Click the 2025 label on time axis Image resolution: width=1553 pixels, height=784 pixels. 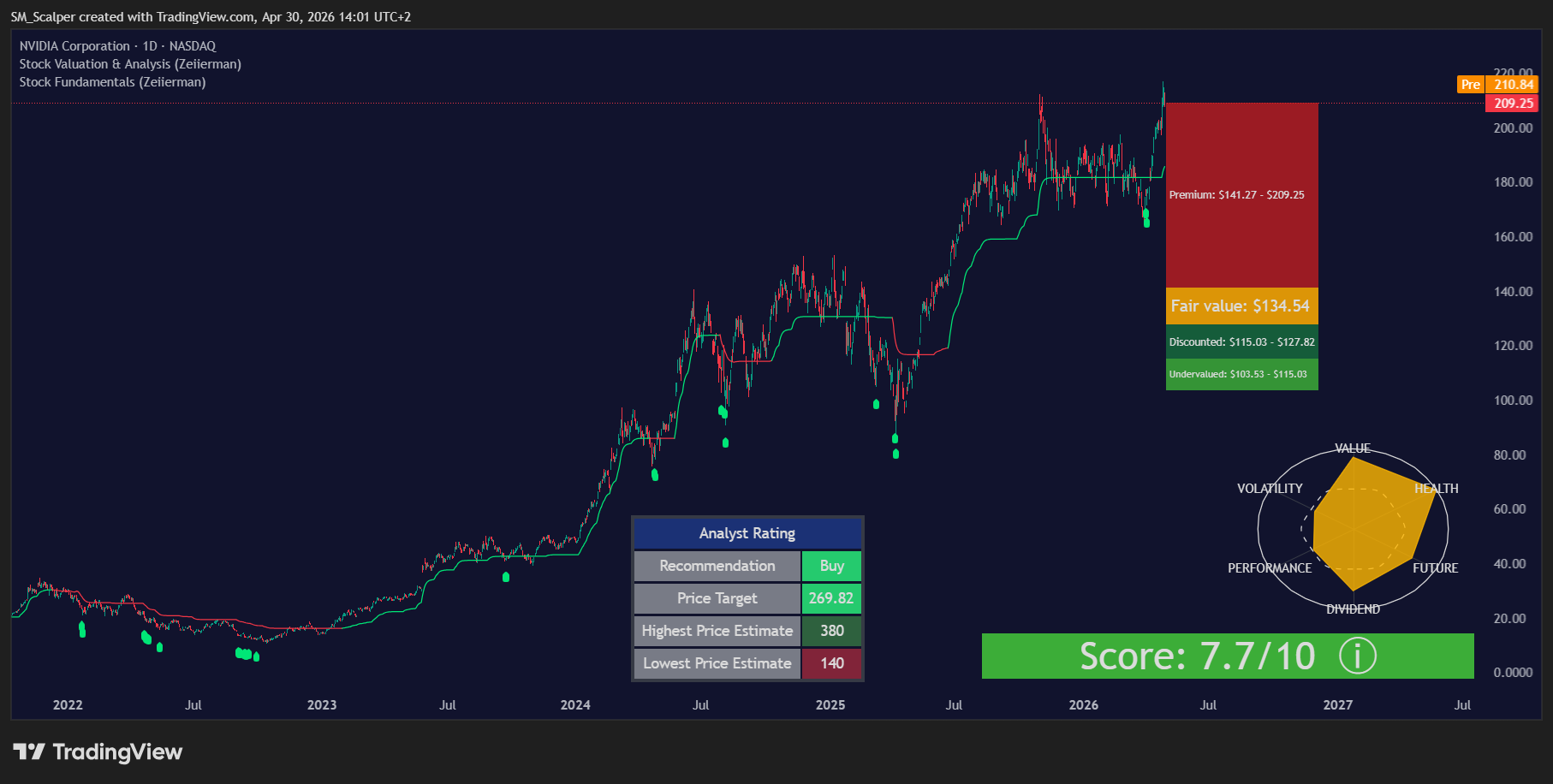tap(830, 705)
